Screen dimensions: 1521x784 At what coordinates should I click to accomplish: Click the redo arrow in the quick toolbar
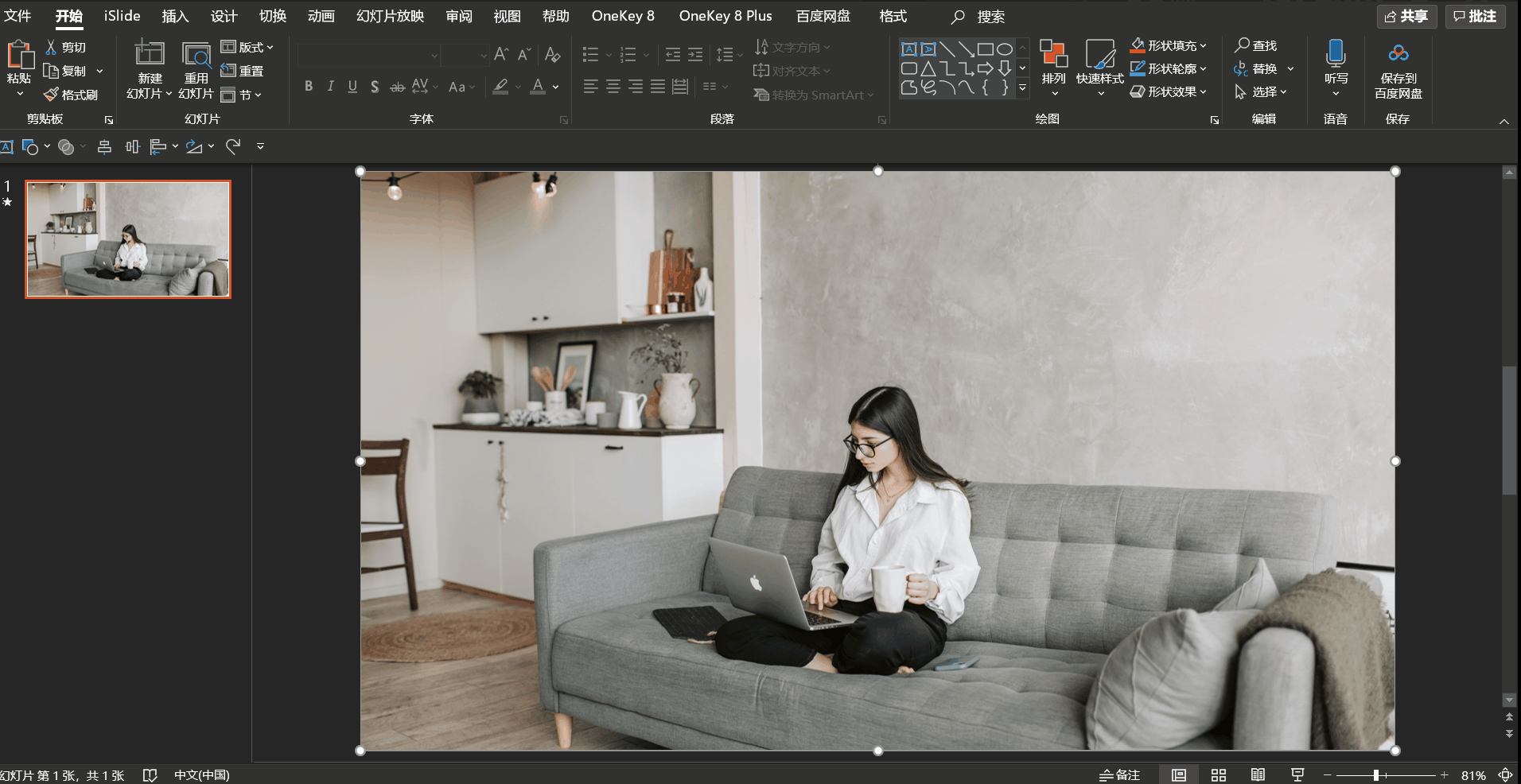click(x=233, y=146)
